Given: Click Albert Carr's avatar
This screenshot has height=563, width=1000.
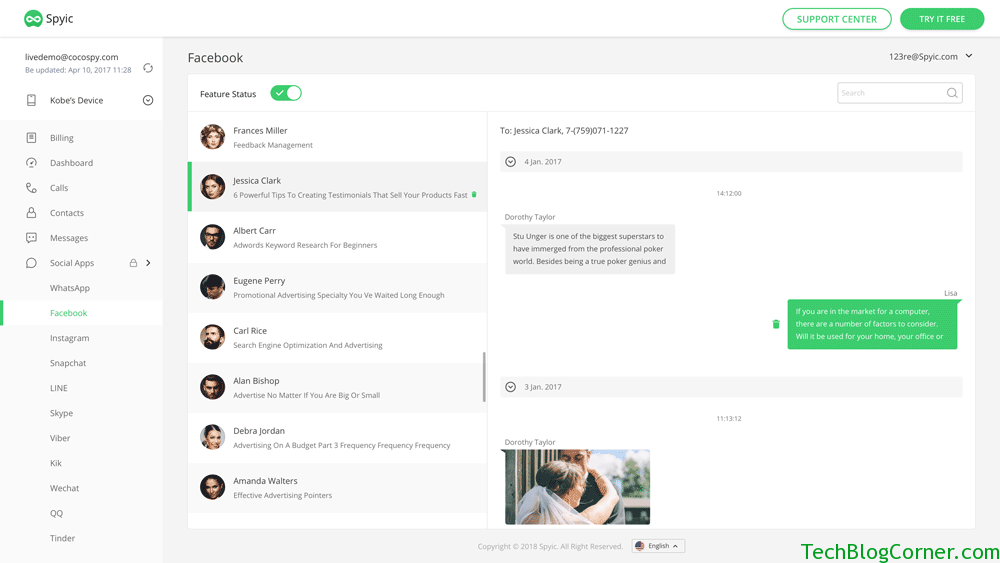Looking at the screenshot, I should tap(212, 237).
